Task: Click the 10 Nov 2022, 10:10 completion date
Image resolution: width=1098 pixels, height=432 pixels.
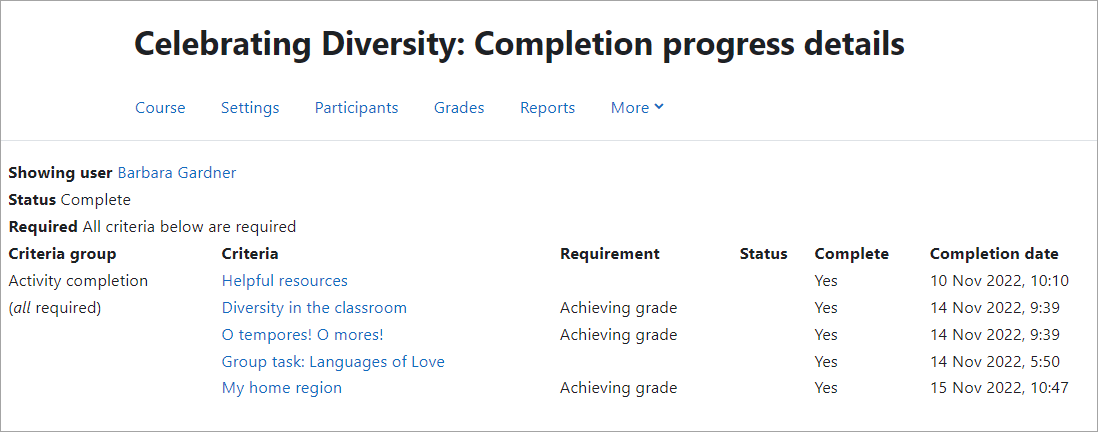Action: point(999,281)
